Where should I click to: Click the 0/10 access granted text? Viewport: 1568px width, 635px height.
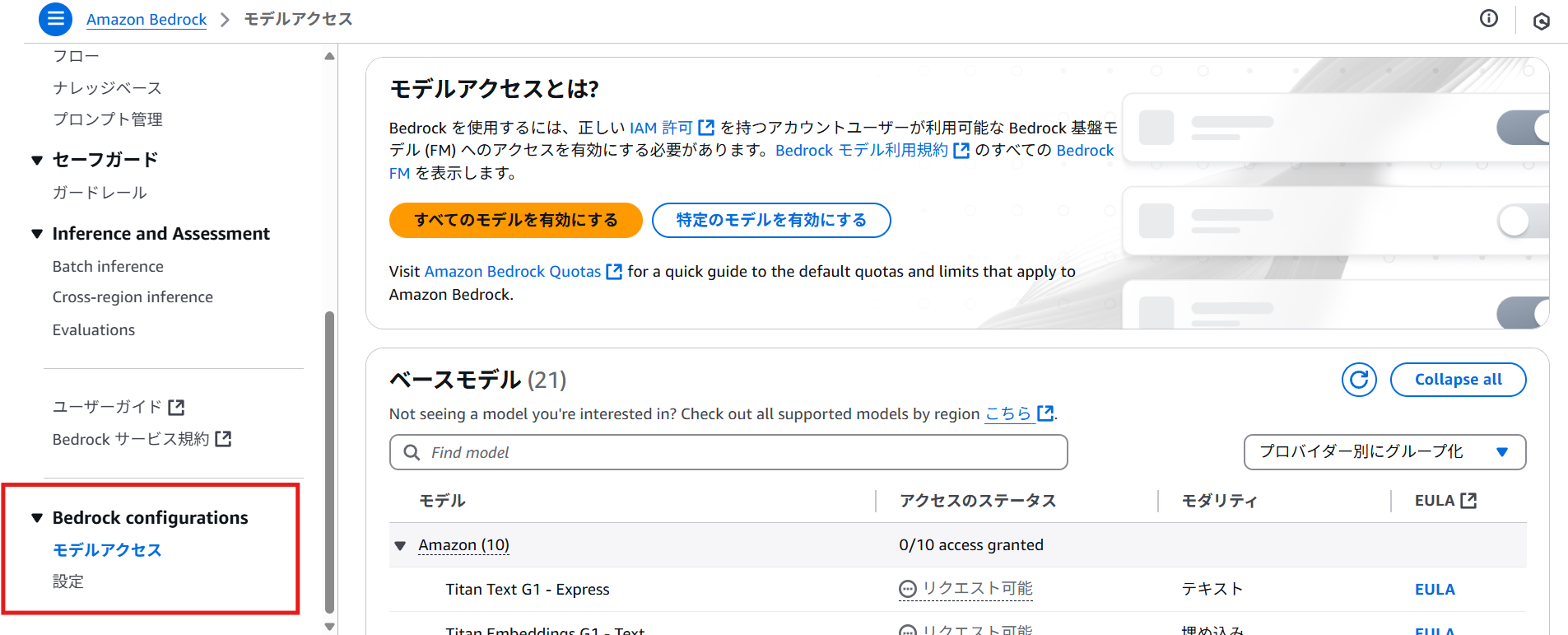coord(971,545)
